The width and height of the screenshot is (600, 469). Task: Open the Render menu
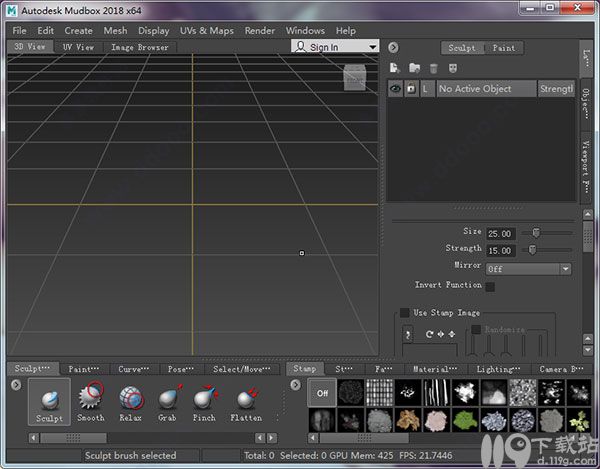pyautogui.click(x=260, y=31)
